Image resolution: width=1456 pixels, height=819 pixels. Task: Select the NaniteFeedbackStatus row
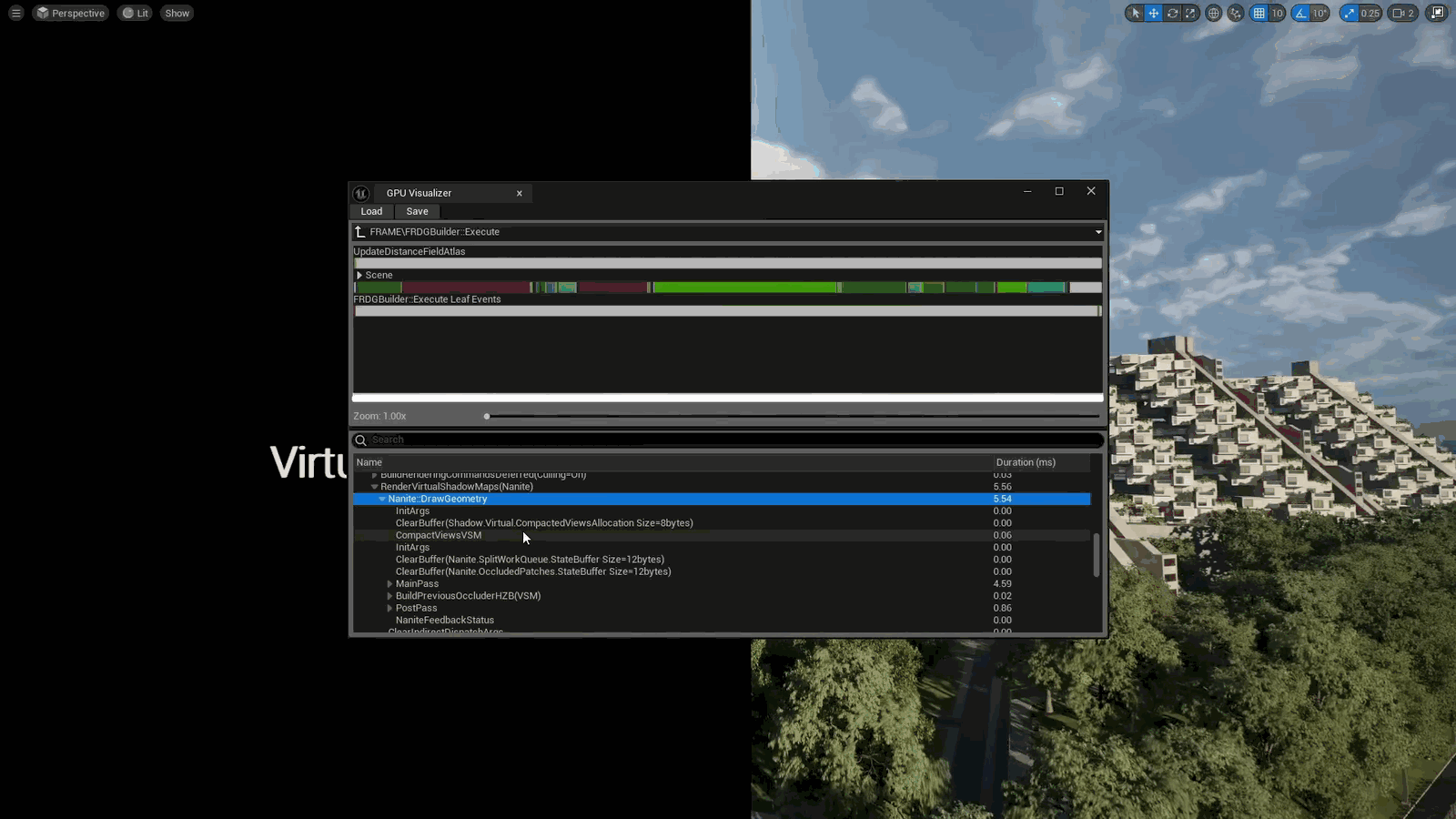coord(722,620)
